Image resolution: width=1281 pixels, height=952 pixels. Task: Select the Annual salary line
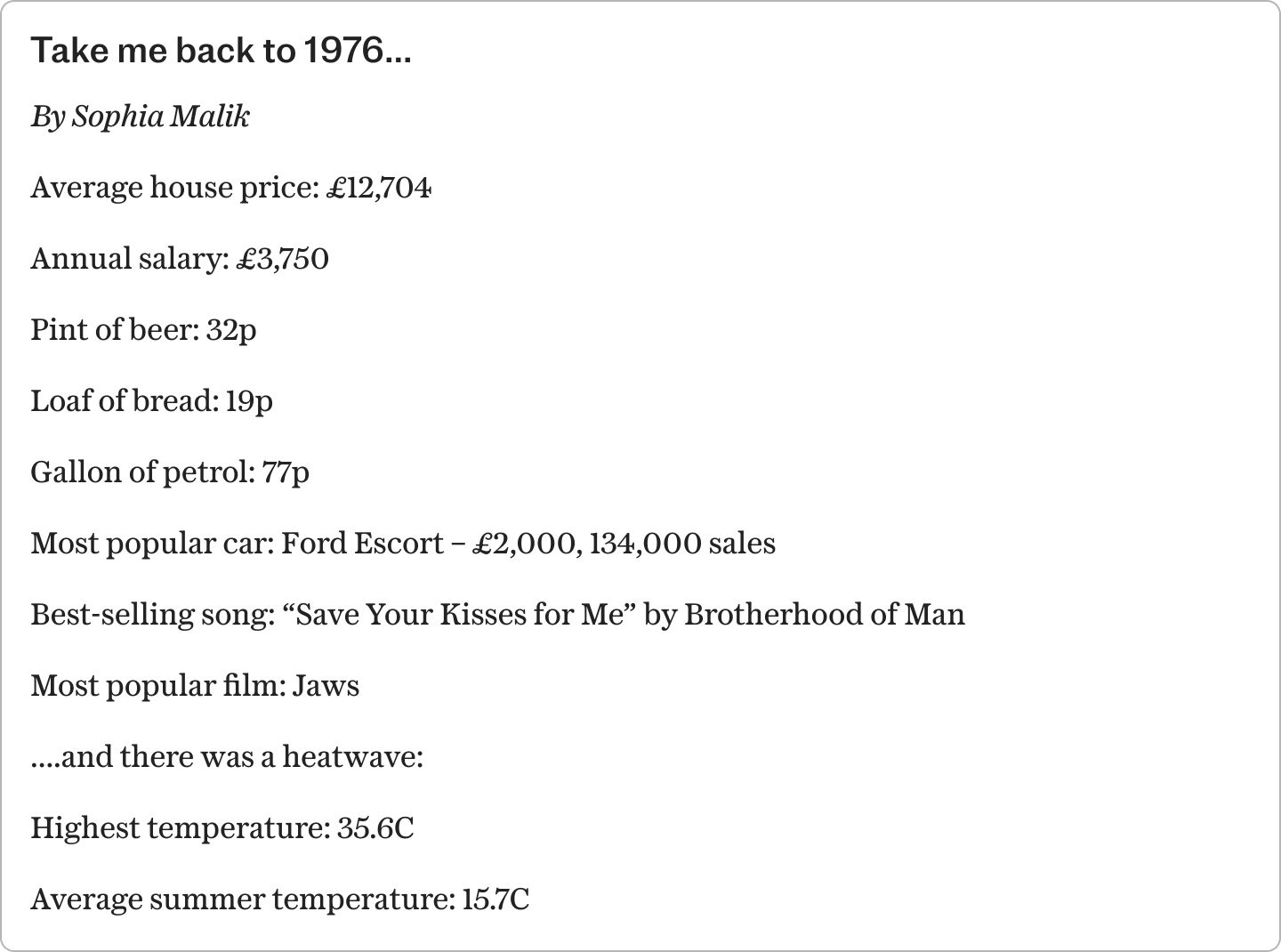(x=180, y=259)
